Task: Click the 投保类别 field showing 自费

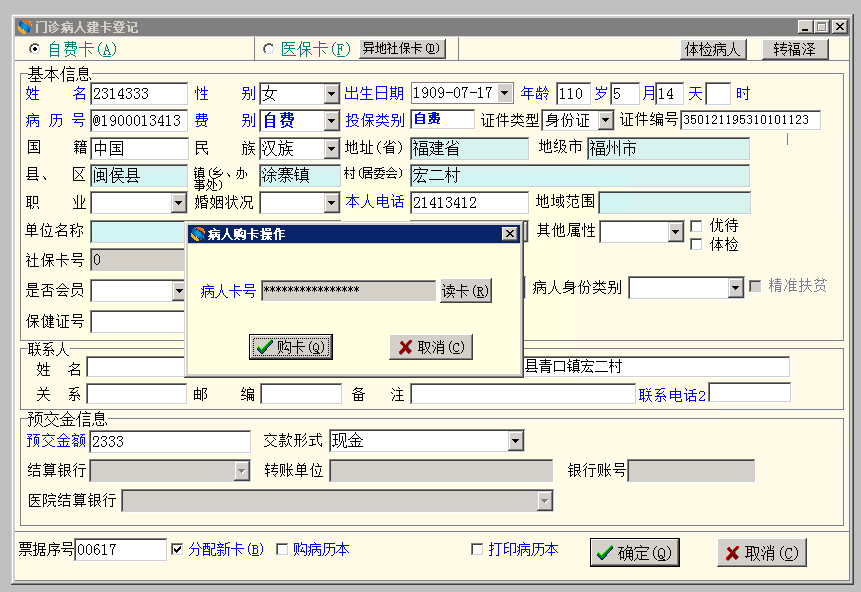Action: pos(443,119)
